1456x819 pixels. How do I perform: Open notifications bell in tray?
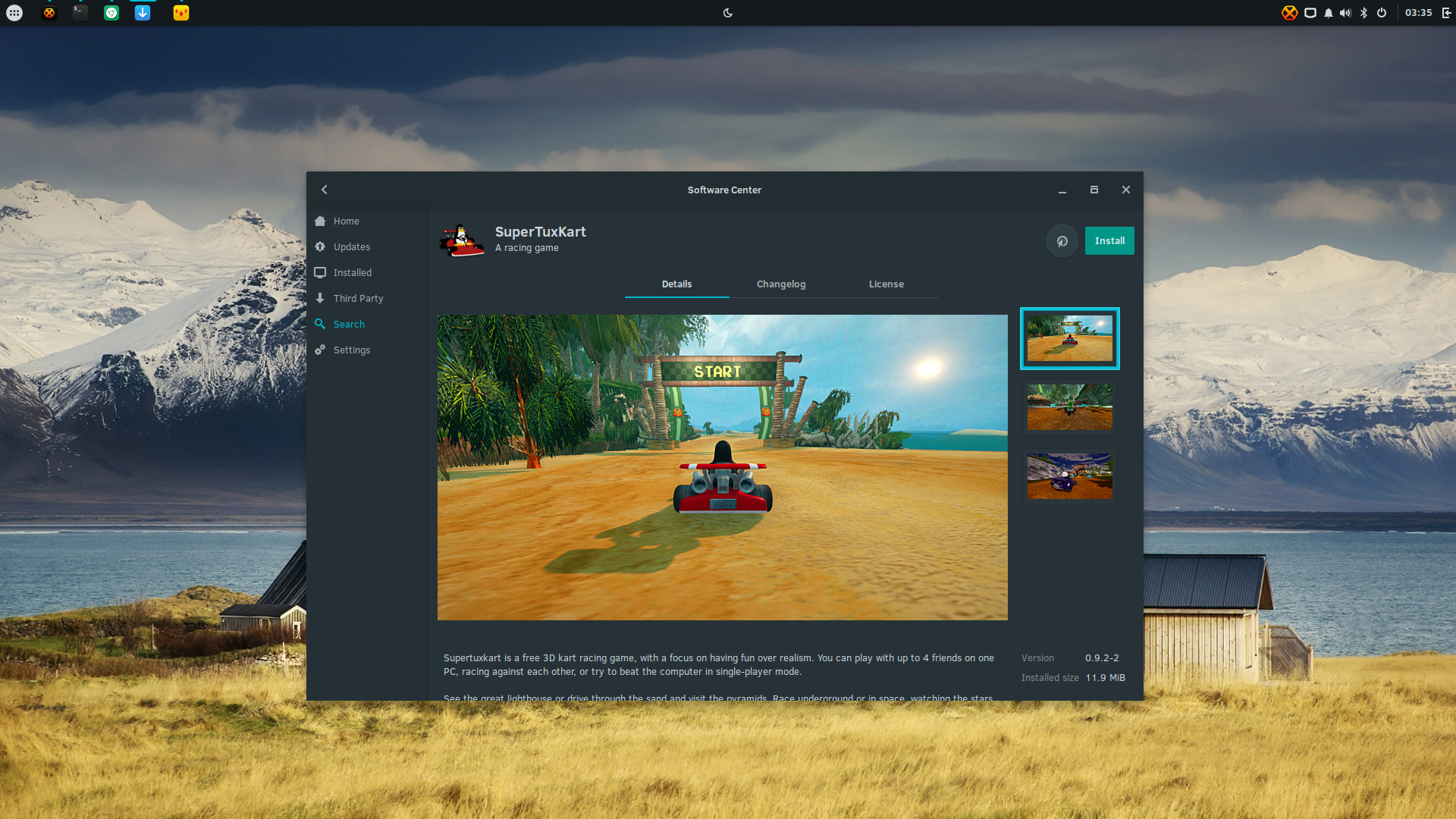pyautogui.click(x=1329, y=13)
